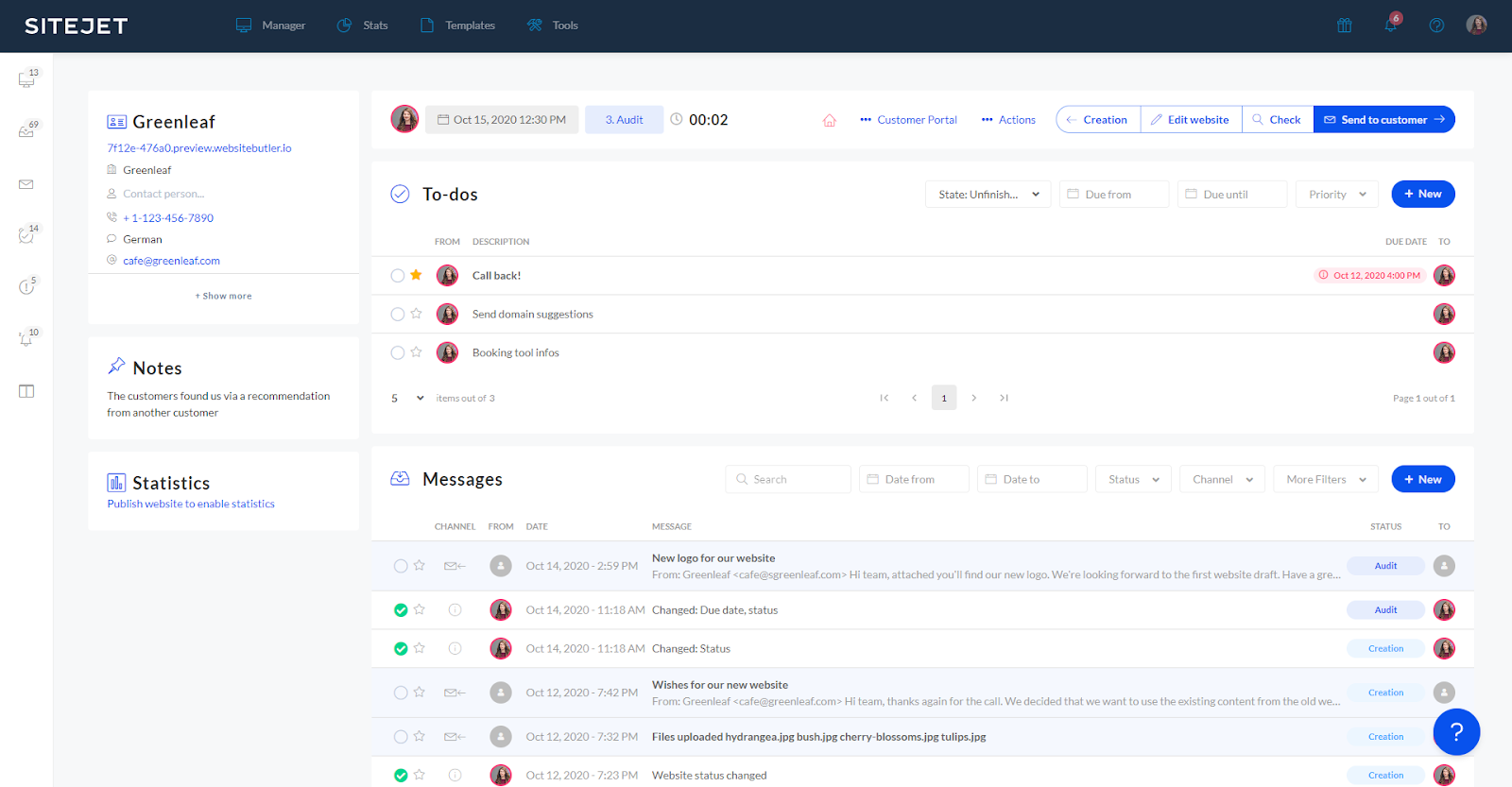Viewport: 1512px width, 787px height.
Task: Open sidebar to-do check icon with badge 14
Action: [x=26, y=234]
